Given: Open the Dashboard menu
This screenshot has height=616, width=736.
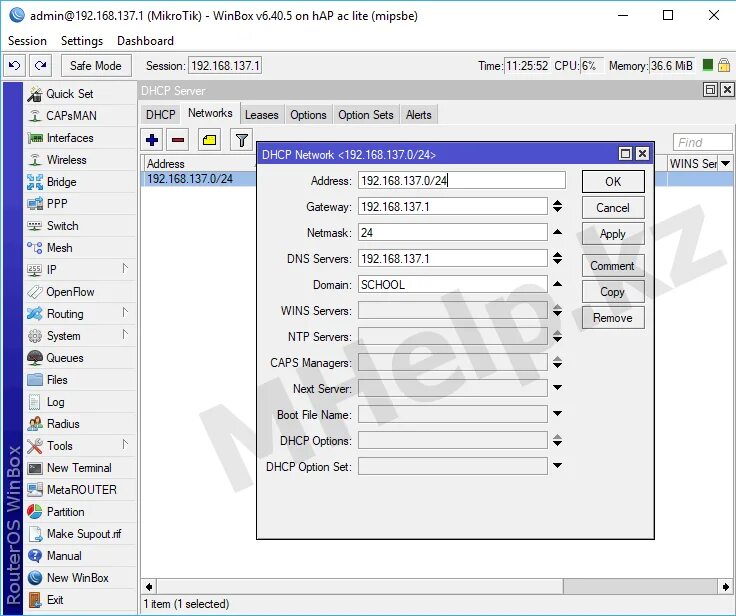Looking at the screenshot, I should [146, 41].
